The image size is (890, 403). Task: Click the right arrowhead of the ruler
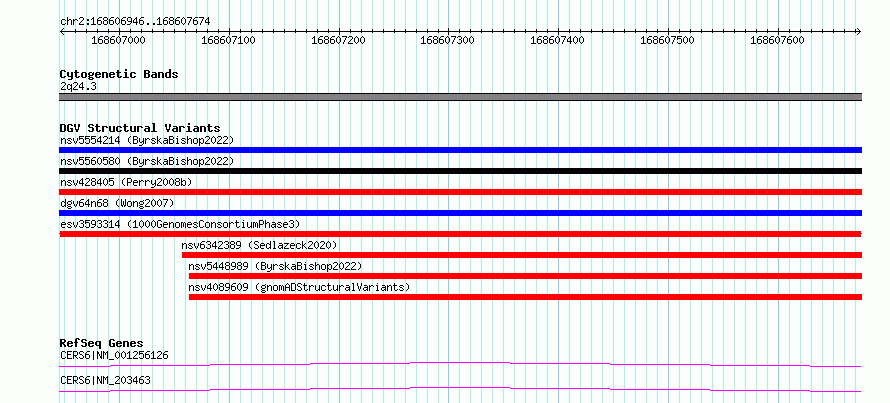tap(859, 31)
